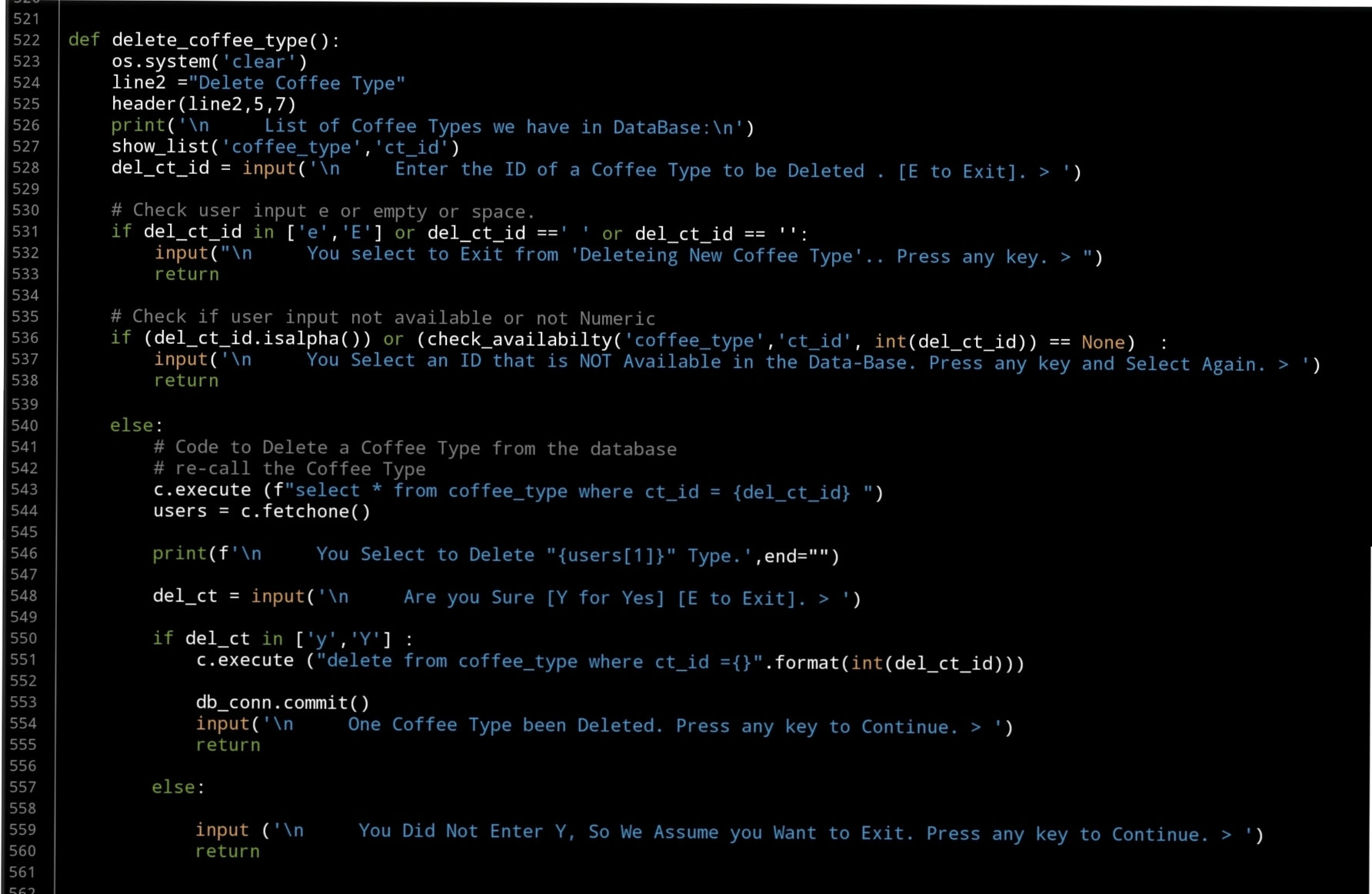Click line number 540 beside the else
This screenshot has width=1372, height=894.
point(25,425)
